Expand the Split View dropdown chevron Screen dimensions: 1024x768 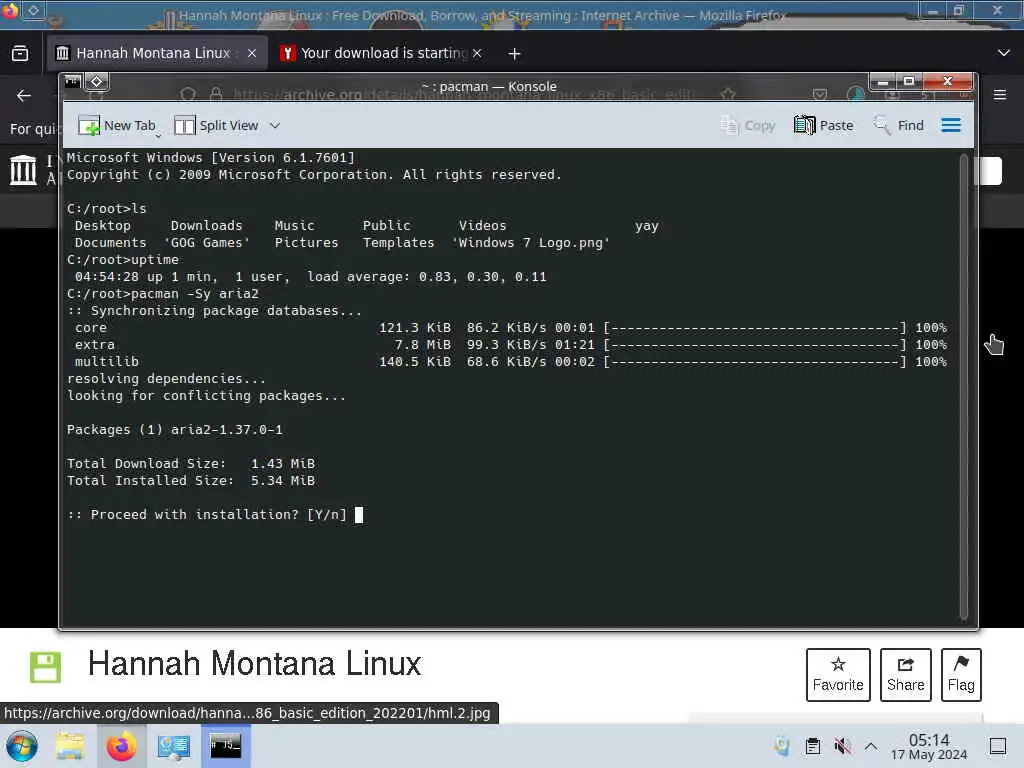(x=275, y=125)
